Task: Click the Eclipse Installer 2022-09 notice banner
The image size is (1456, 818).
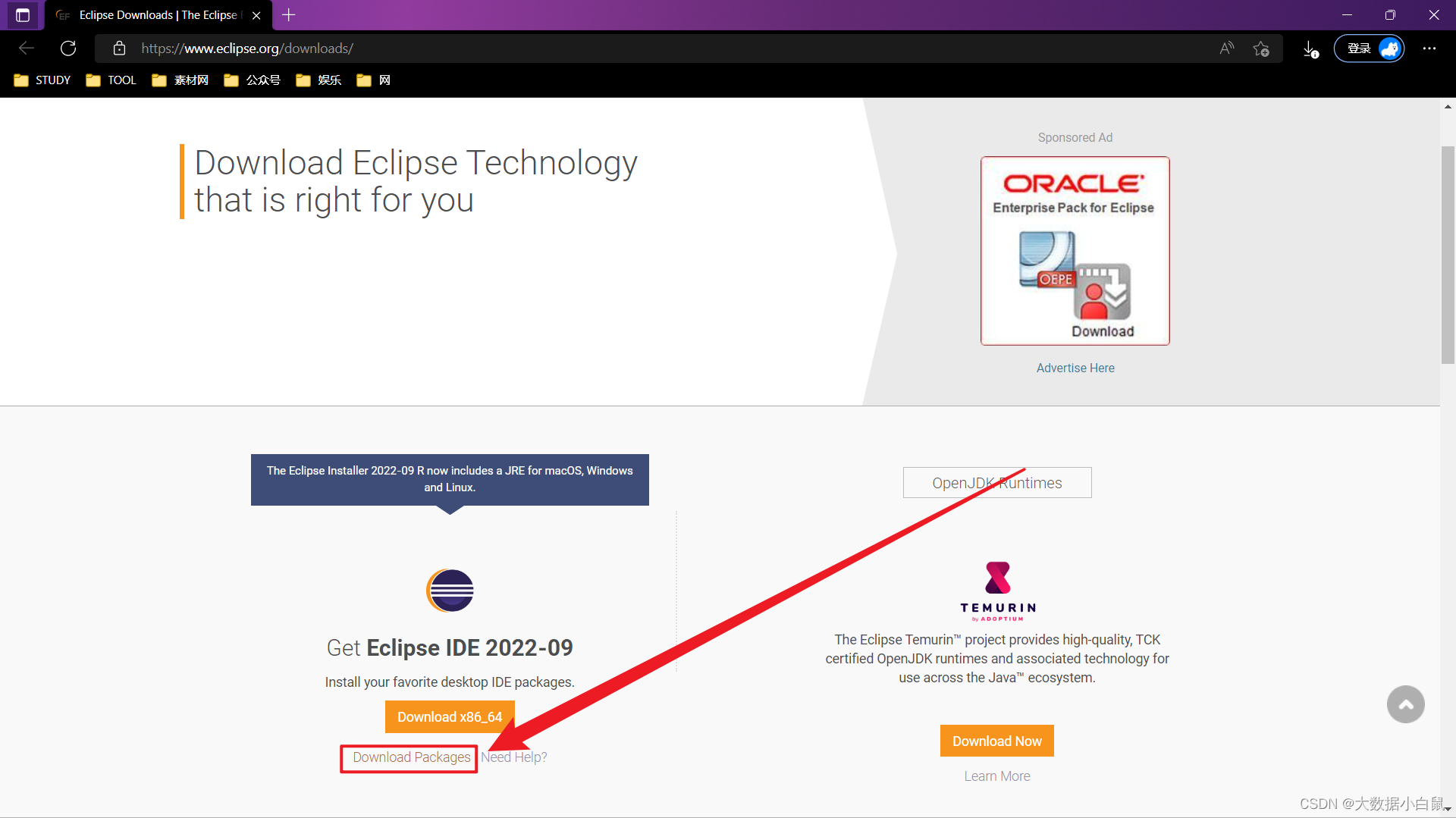Action: [450, 479]
